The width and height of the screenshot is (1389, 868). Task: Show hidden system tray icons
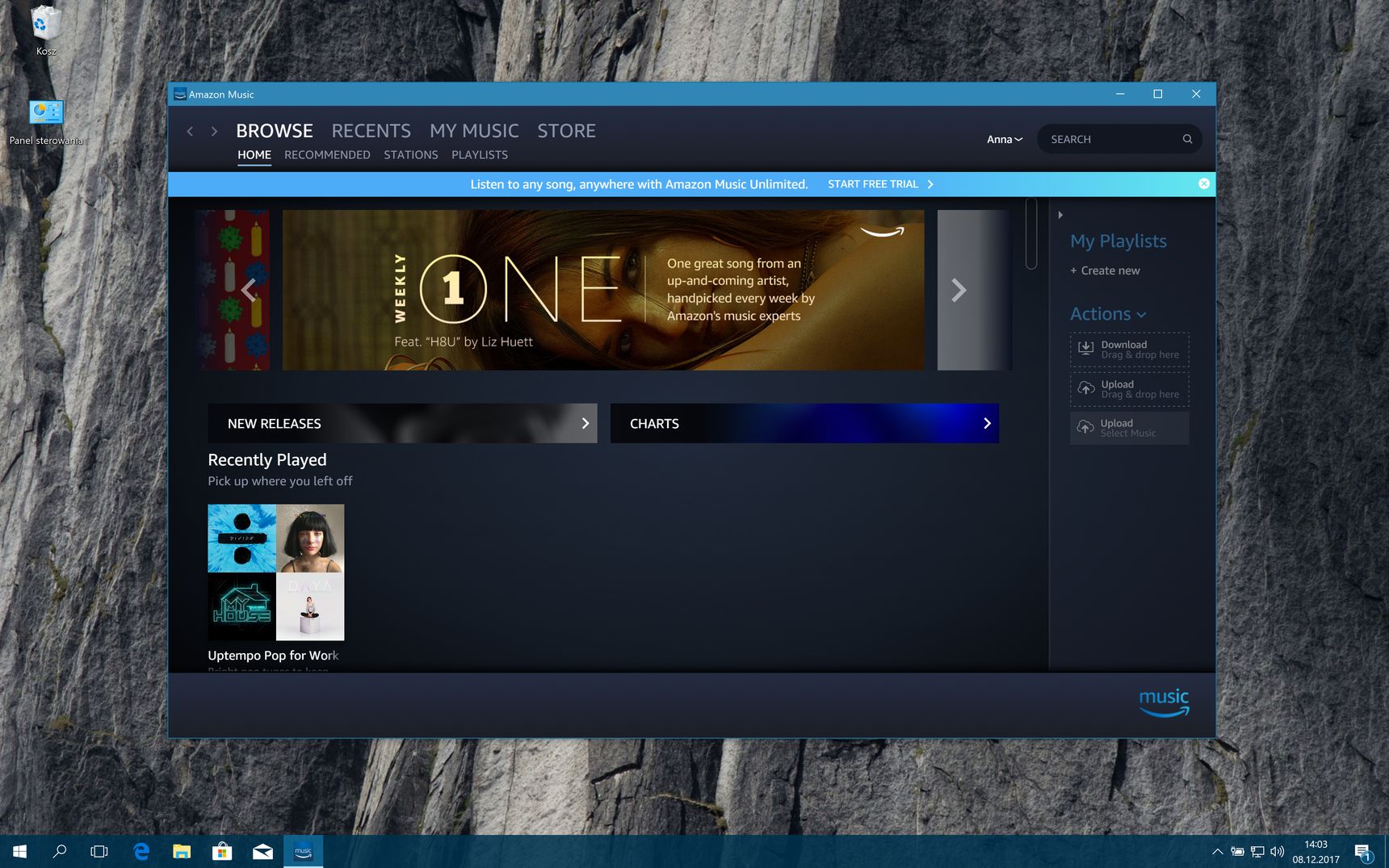(1217, 851)
